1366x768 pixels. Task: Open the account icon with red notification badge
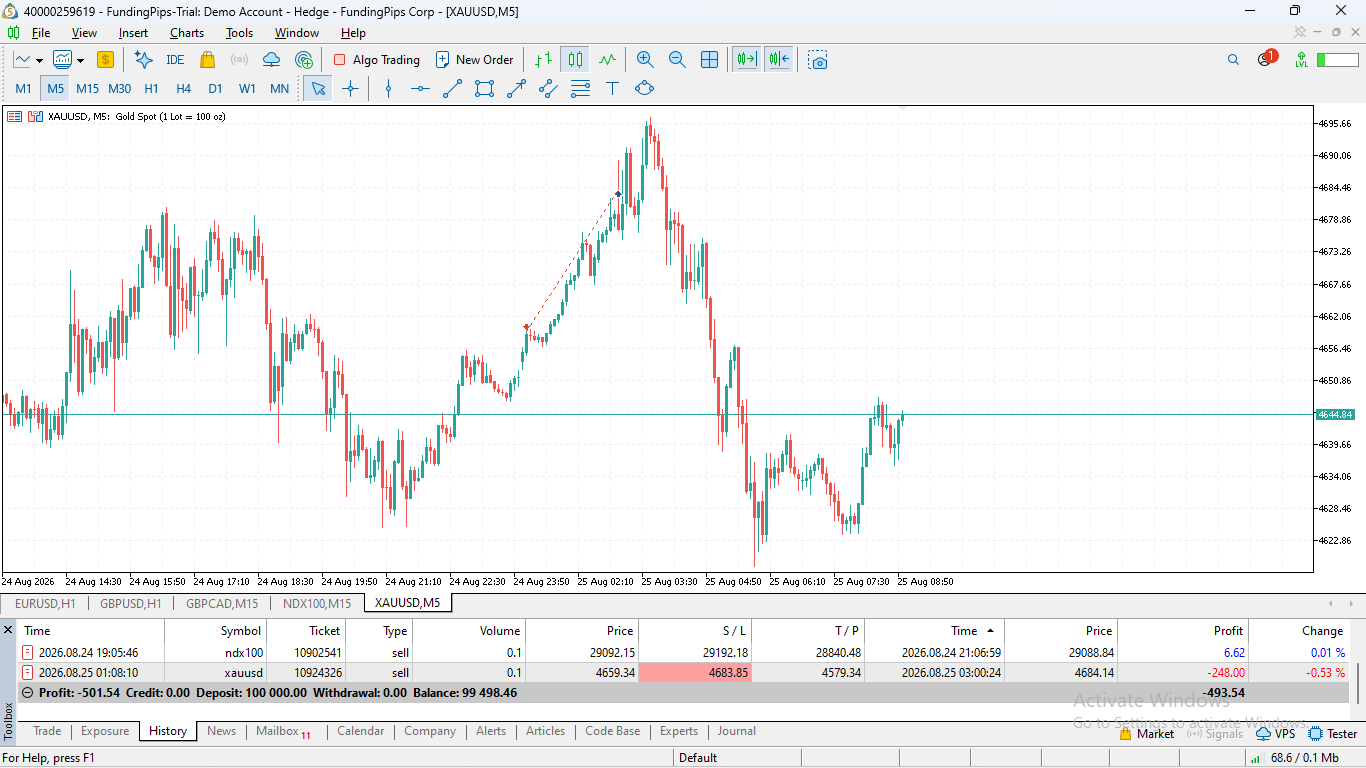(1266, 58)
